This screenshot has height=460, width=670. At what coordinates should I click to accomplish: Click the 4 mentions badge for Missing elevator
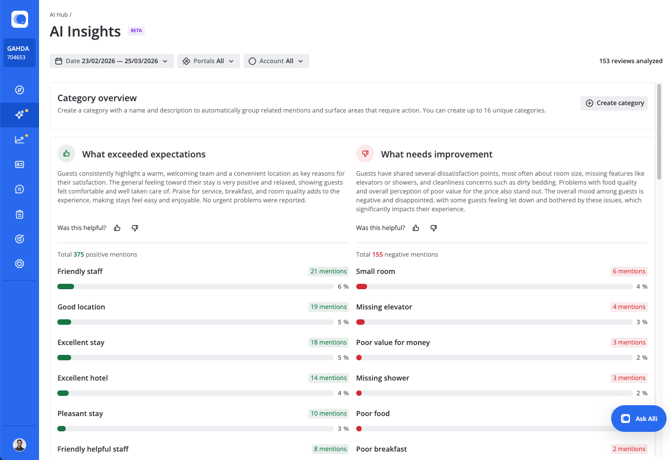pos(629,307)
